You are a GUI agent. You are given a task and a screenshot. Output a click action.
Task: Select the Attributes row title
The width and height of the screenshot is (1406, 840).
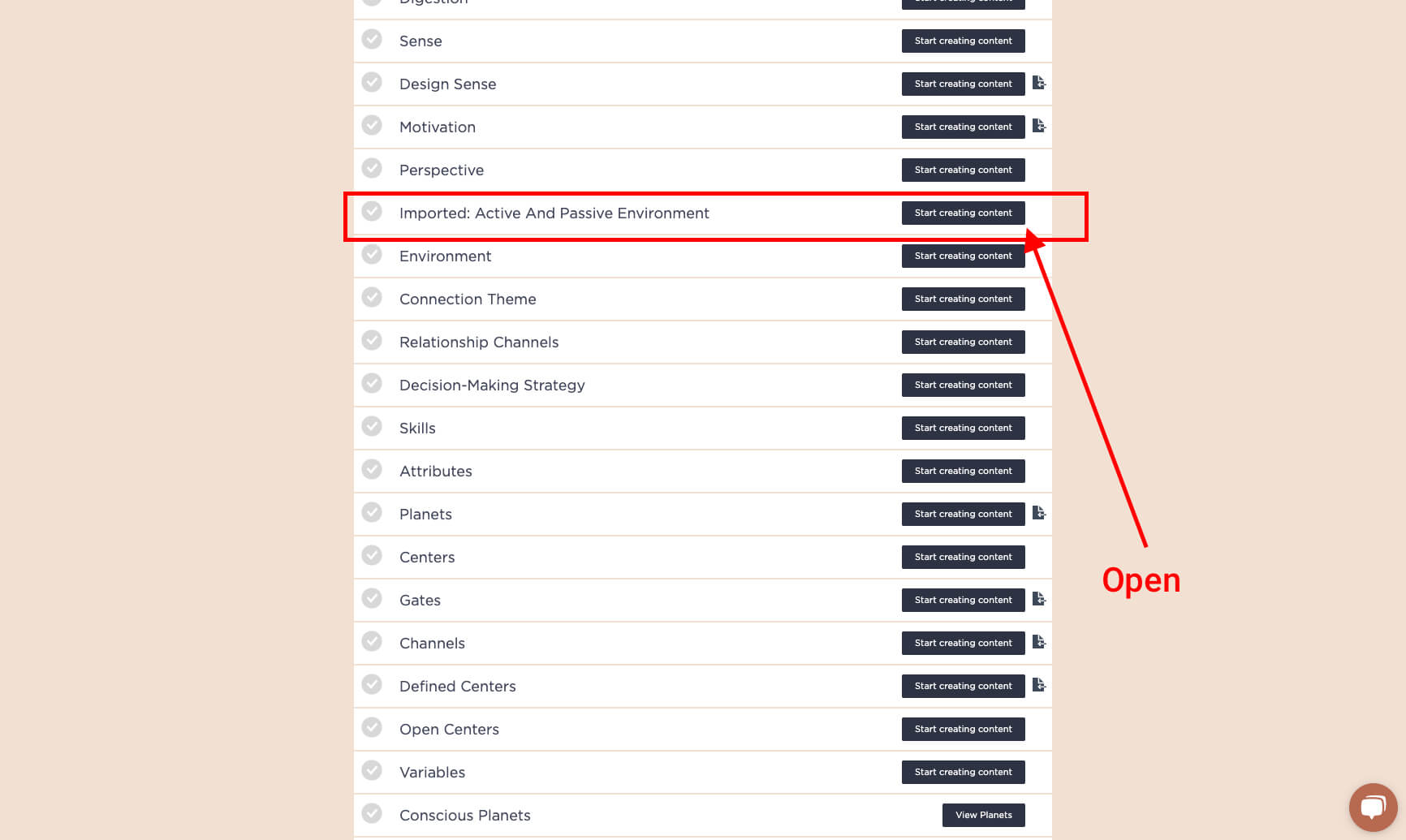(436, 472)
